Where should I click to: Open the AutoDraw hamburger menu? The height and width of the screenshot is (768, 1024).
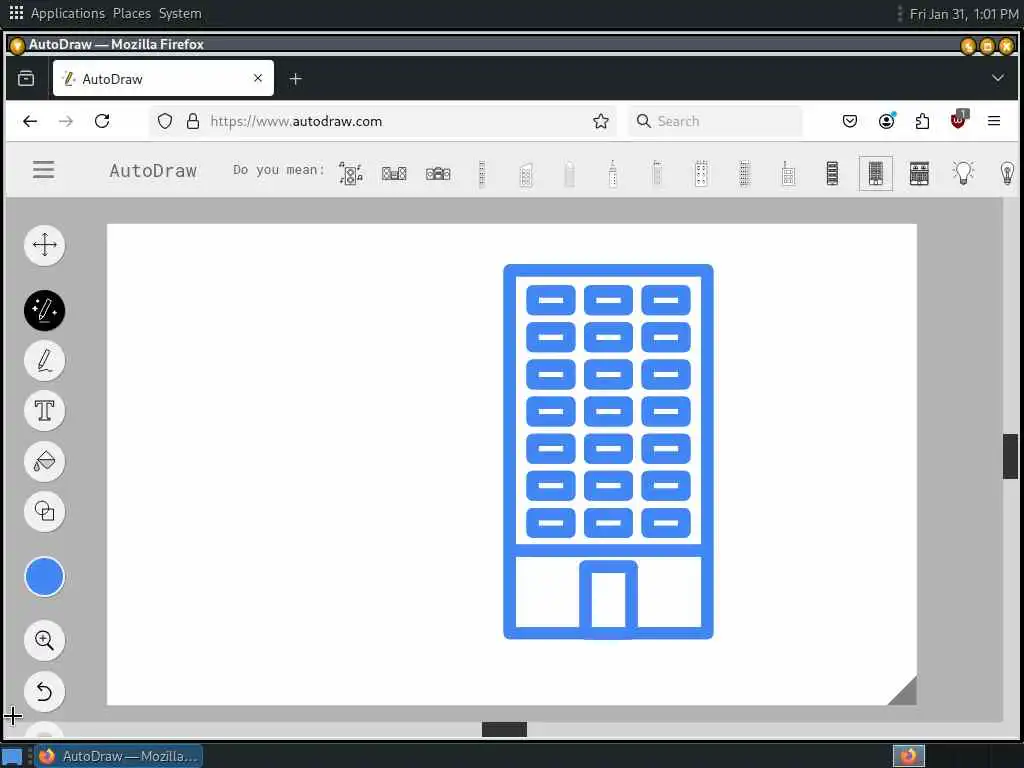tap(44, 170)
